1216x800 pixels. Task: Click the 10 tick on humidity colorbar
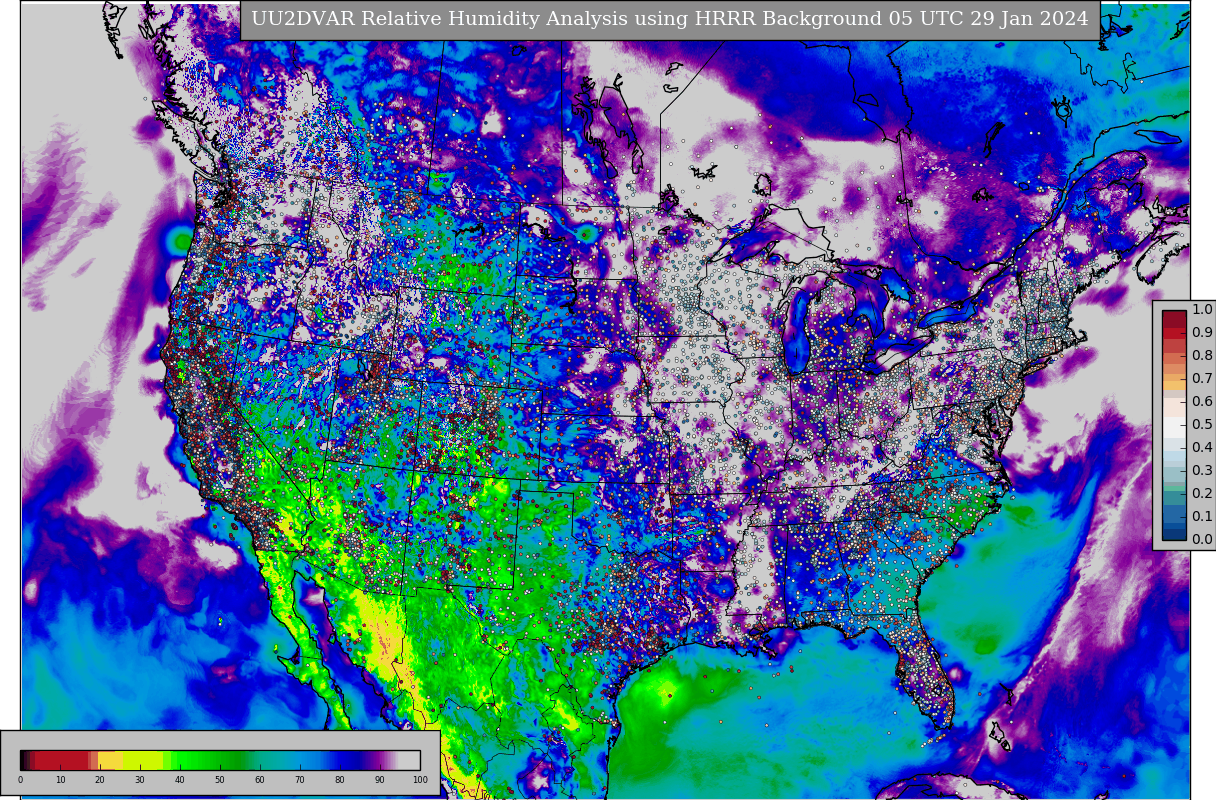(60, 780)
